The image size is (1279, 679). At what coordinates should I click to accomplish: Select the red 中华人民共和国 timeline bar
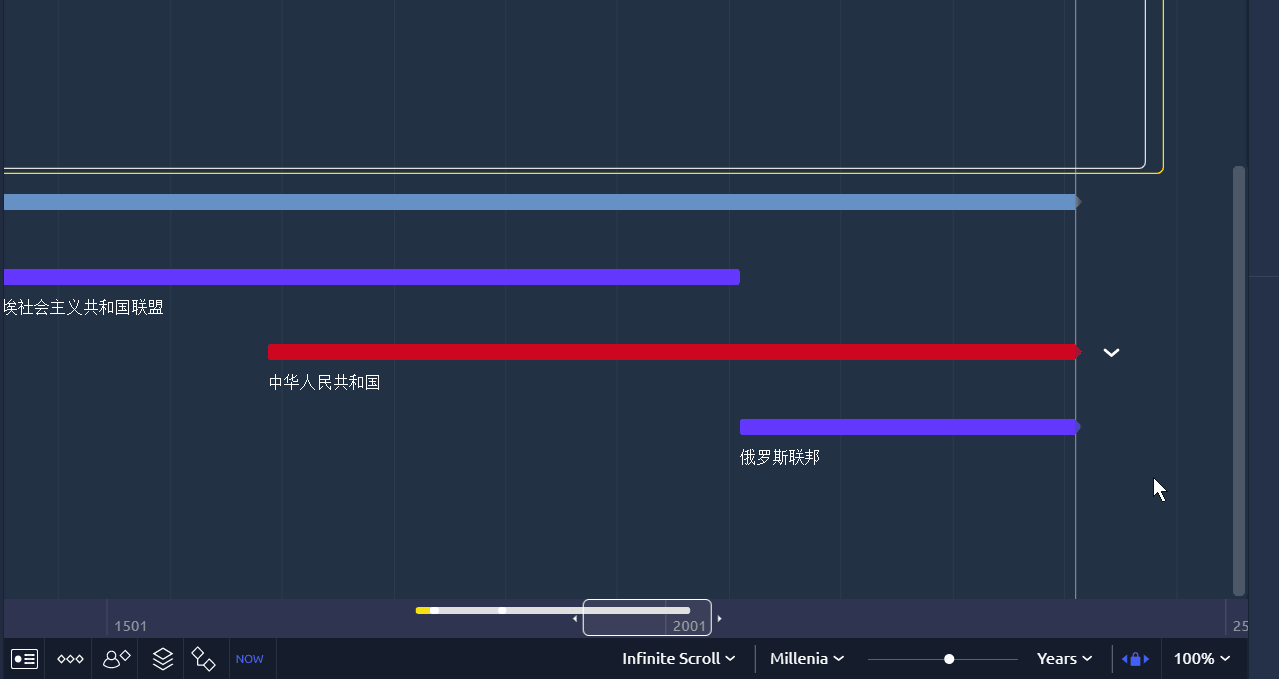click(x=674, y=352)
